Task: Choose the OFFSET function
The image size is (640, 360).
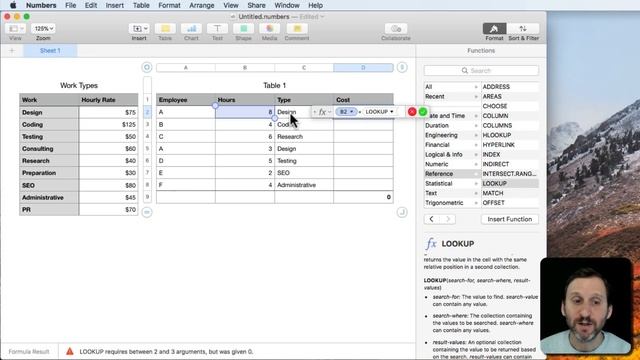Action: [510, 203]
